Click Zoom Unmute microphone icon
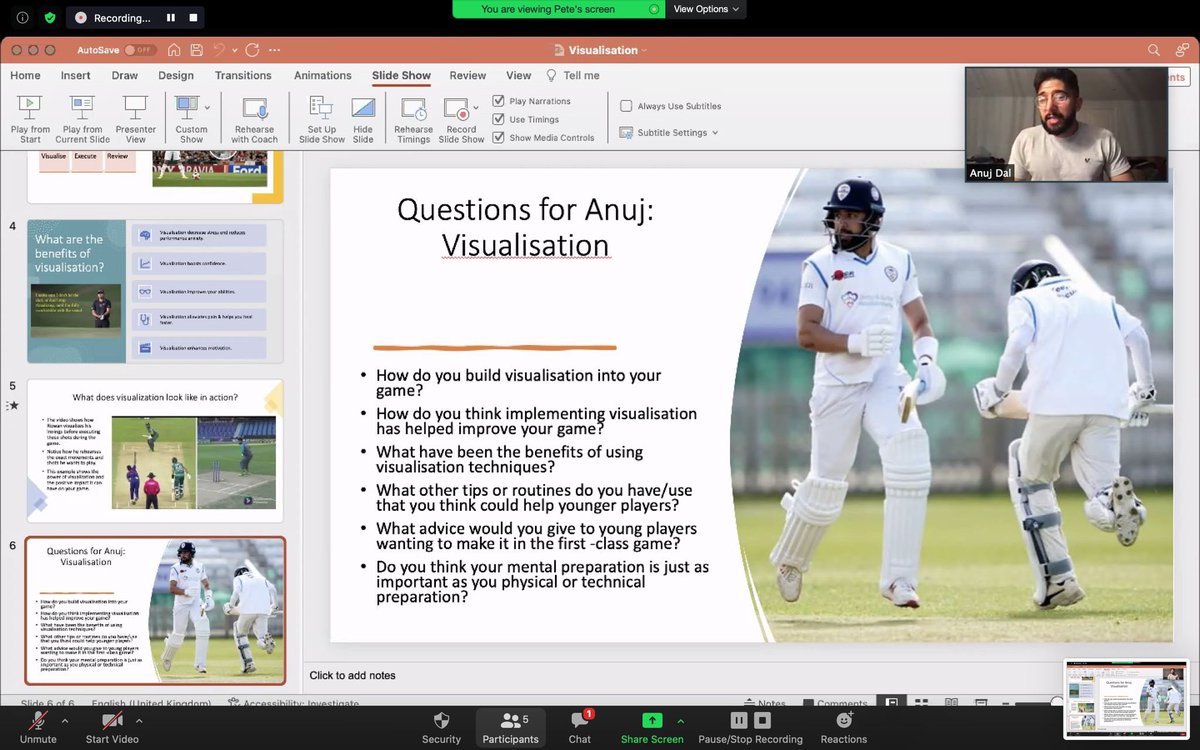Screen dimensions: 1200x750 pyautogui.click(x=38, y=721)
